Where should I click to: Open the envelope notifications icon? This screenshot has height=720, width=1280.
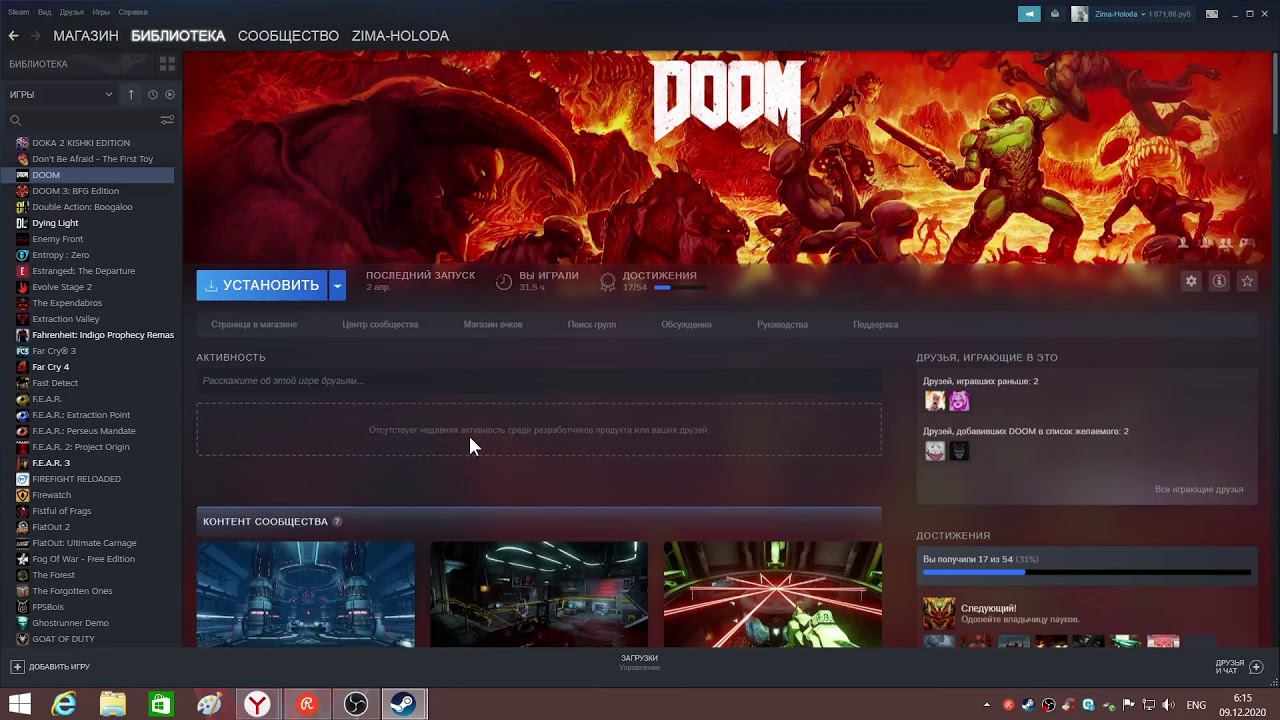(x=1055, y=14)
